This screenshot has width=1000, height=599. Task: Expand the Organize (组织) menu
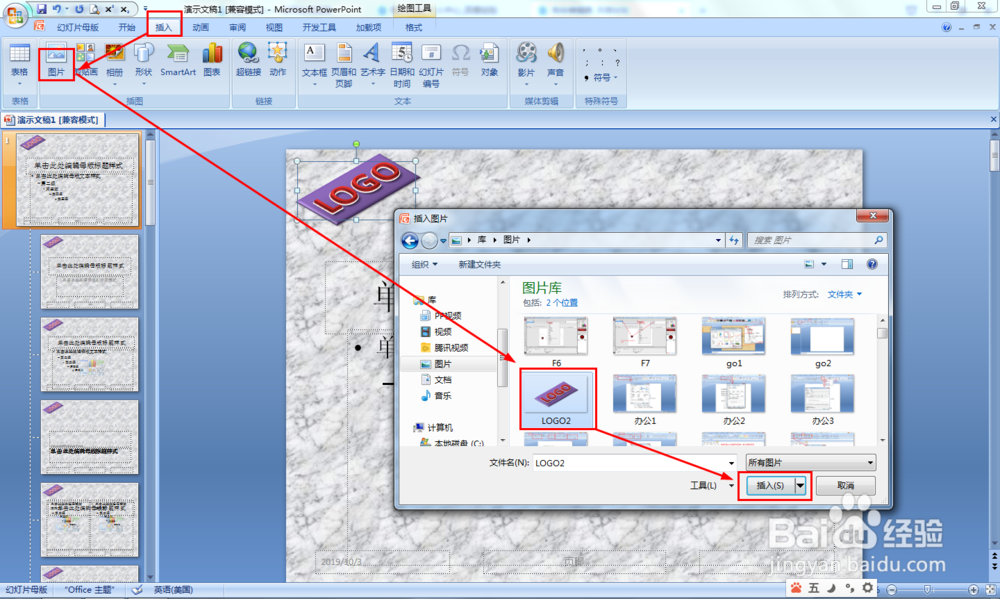pyautogui.click(x=425, y=264)
